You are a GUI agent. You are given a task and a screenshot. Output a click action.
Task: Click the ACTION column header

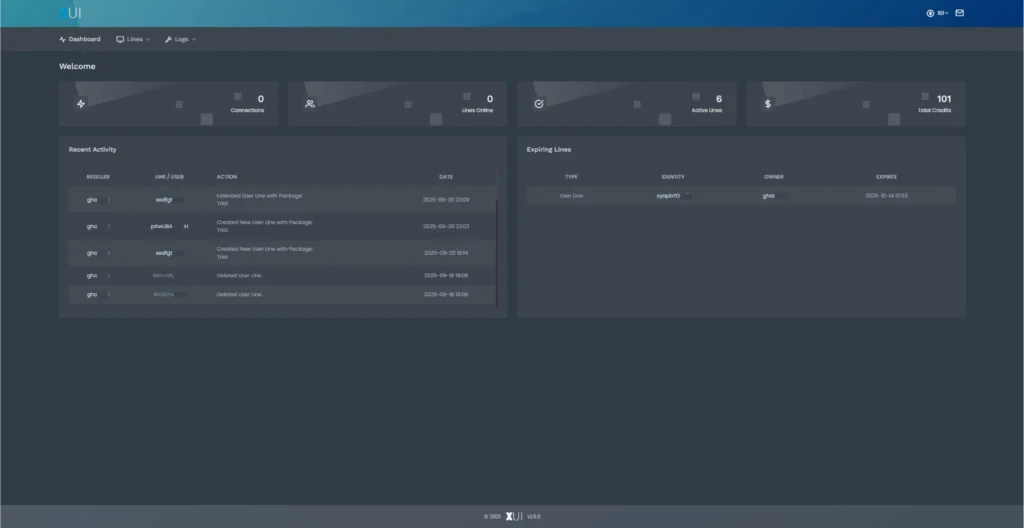point(227,177)
